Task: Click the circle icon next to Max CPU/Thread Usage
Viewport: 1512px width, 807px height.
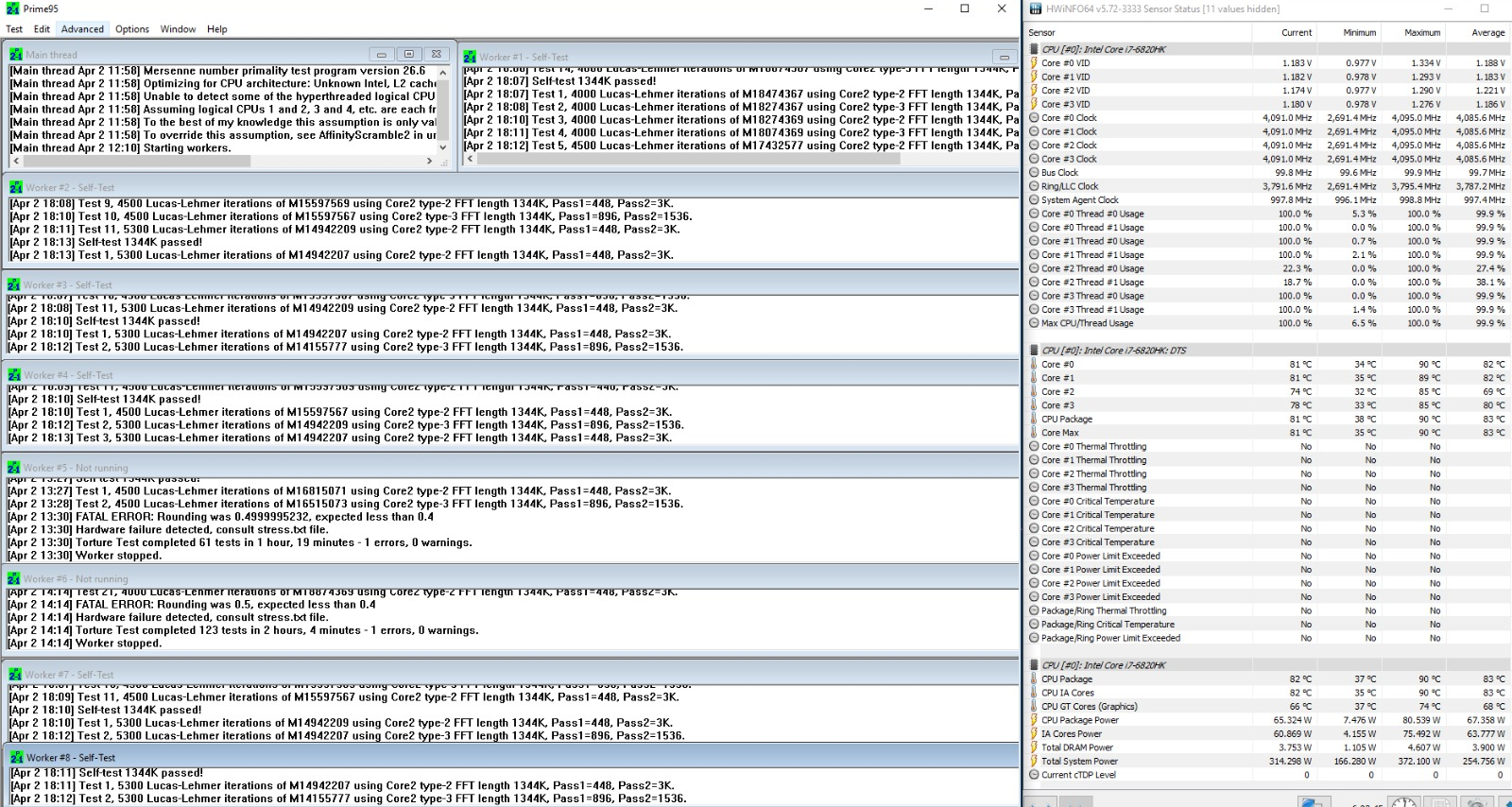Action: click(1034, 323)
